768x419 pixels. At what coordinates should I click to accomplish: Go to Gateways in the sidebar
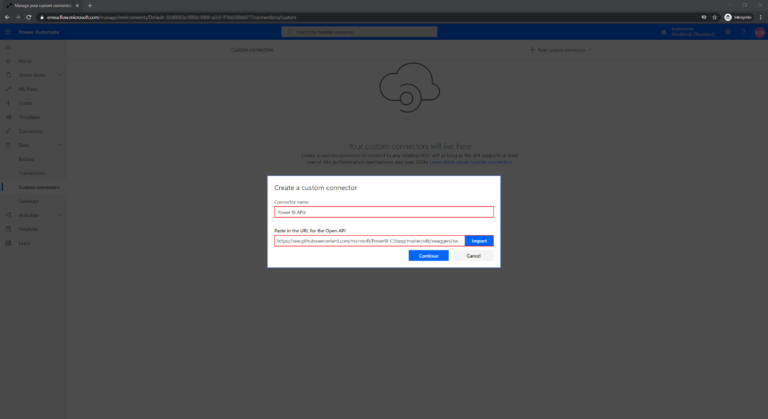[x=29, y=201]
